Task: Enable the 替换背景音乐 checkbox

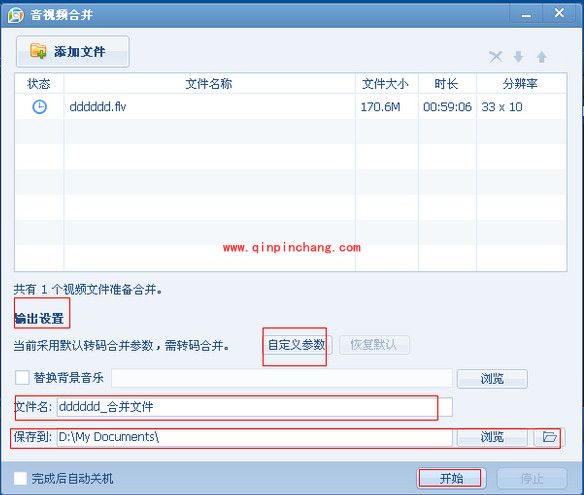Action: tap(22, 378)
